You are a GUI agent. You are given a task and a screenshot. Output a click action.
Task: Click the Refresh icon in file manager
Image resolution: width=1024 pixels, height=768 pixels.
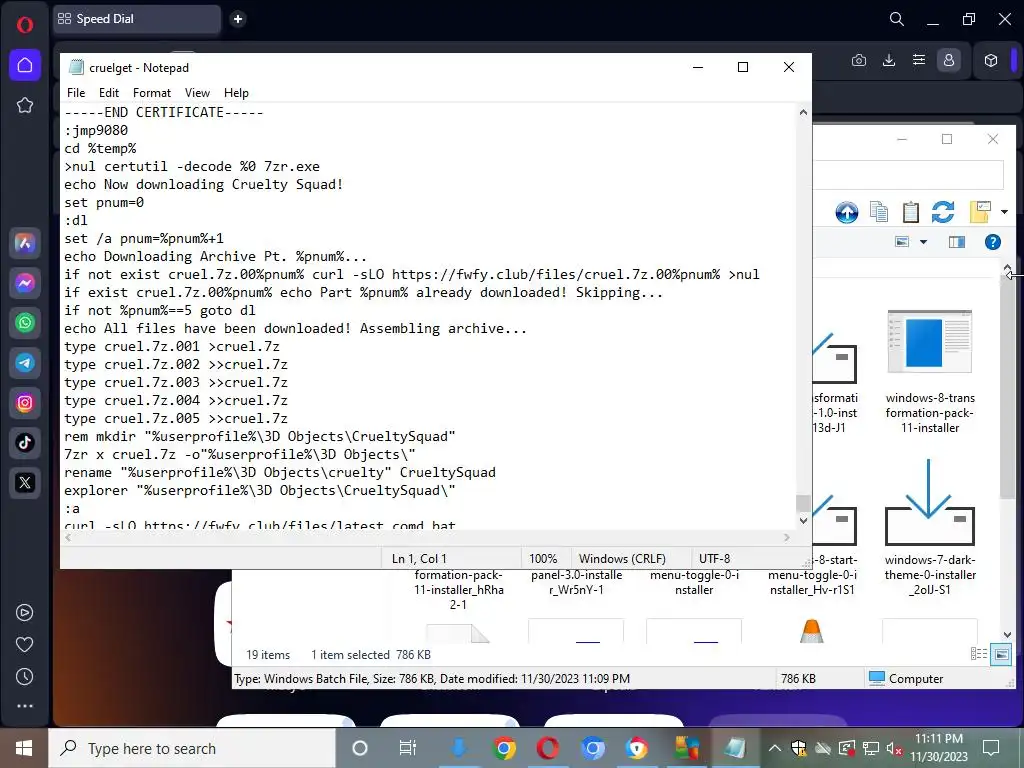[x=943, y=212]
